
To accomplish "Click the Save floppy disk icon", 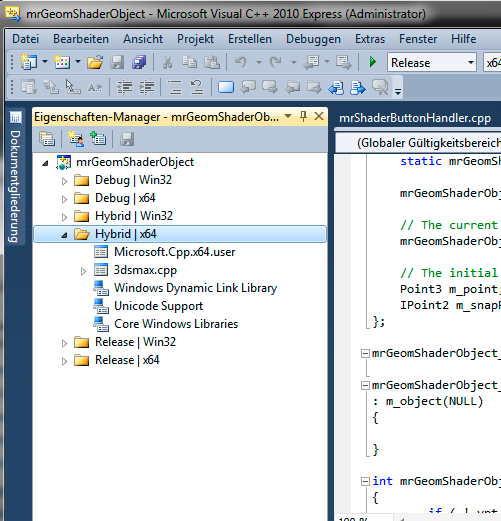I will point(117,62).
